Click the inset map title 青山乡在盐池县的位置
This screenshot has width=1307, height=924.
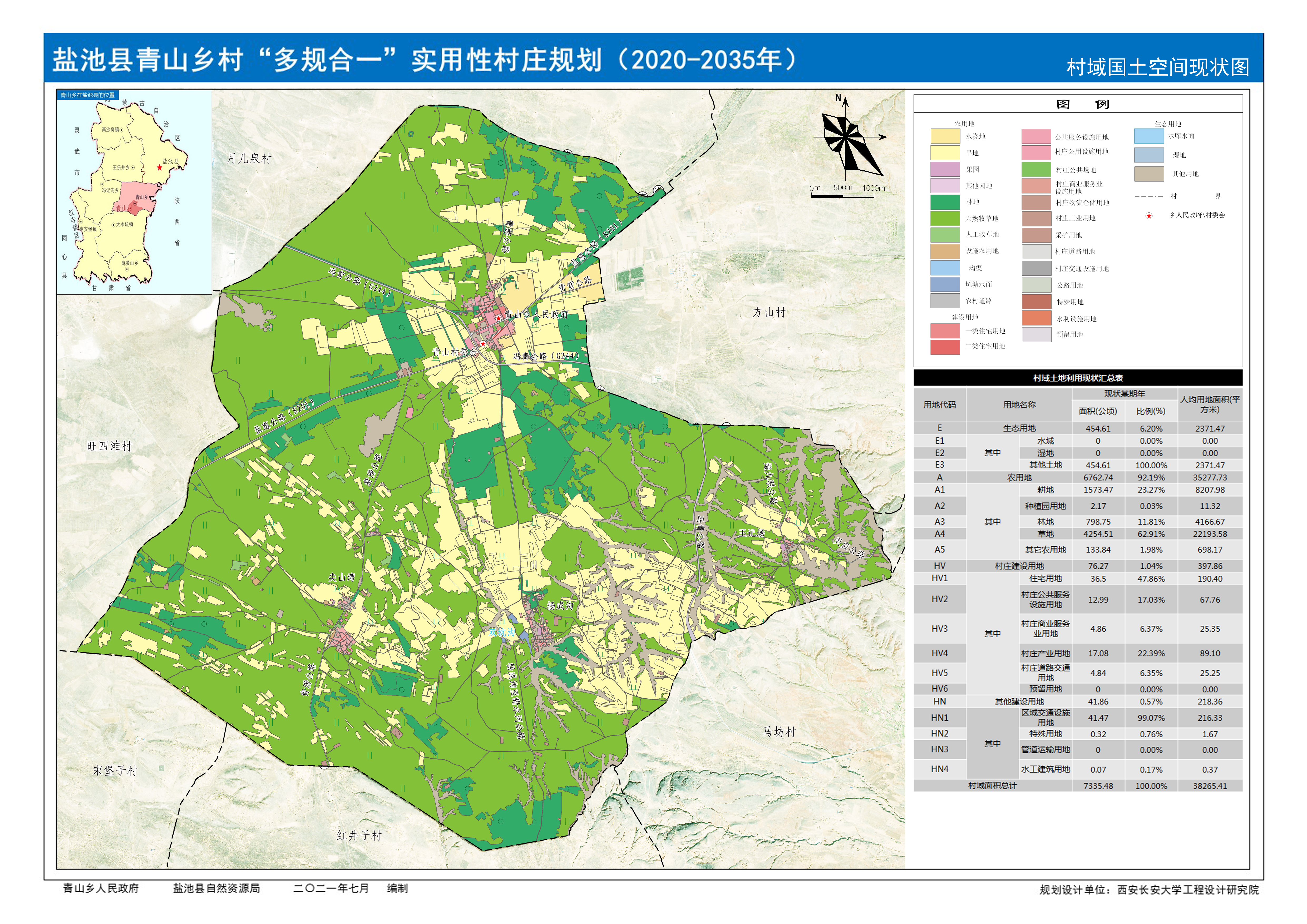pos(88,95)
